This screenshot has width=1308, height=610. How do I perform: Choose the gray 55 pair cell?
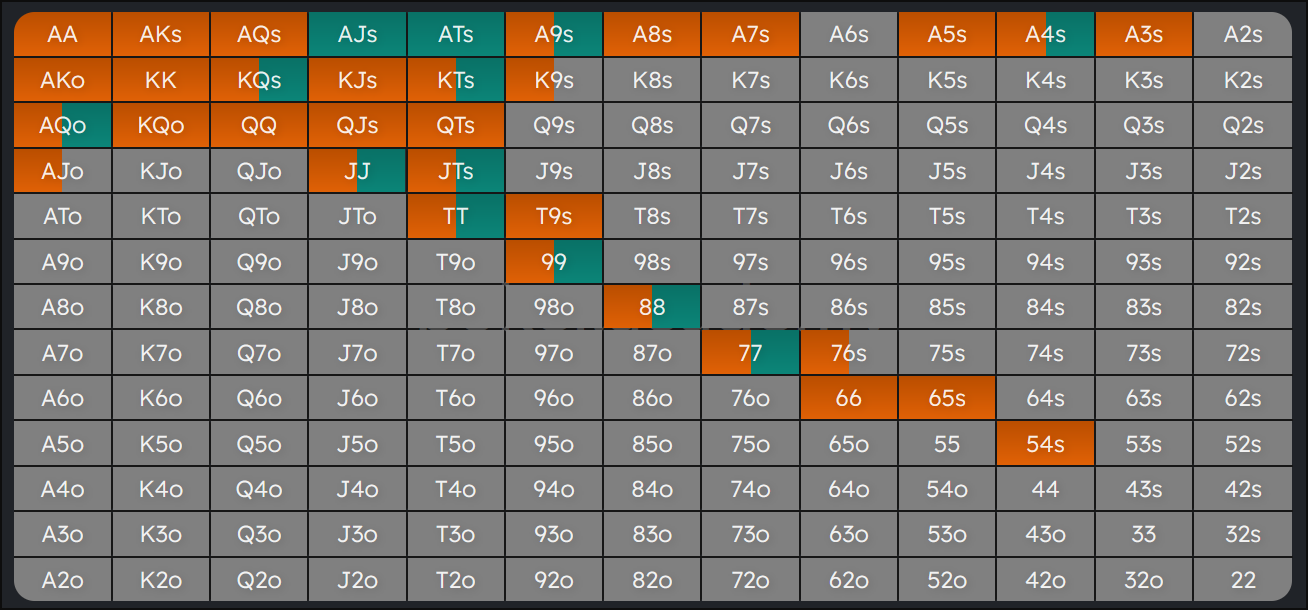click(x=946, y=444)
